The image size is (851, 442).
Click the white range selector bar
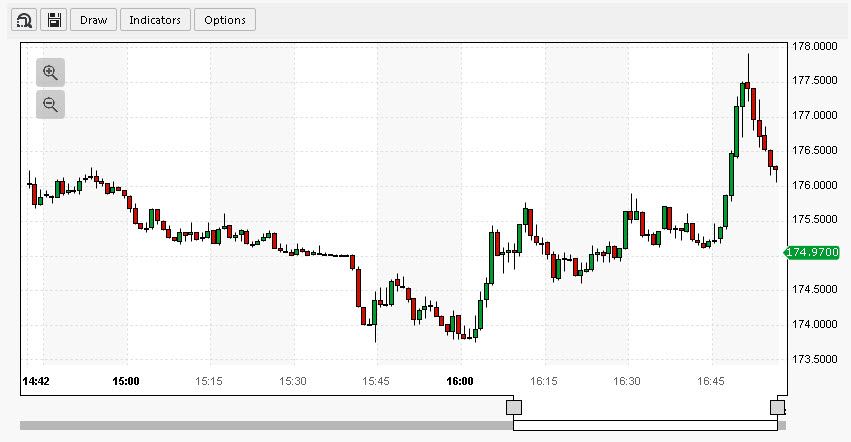click(x=645, y=425)
